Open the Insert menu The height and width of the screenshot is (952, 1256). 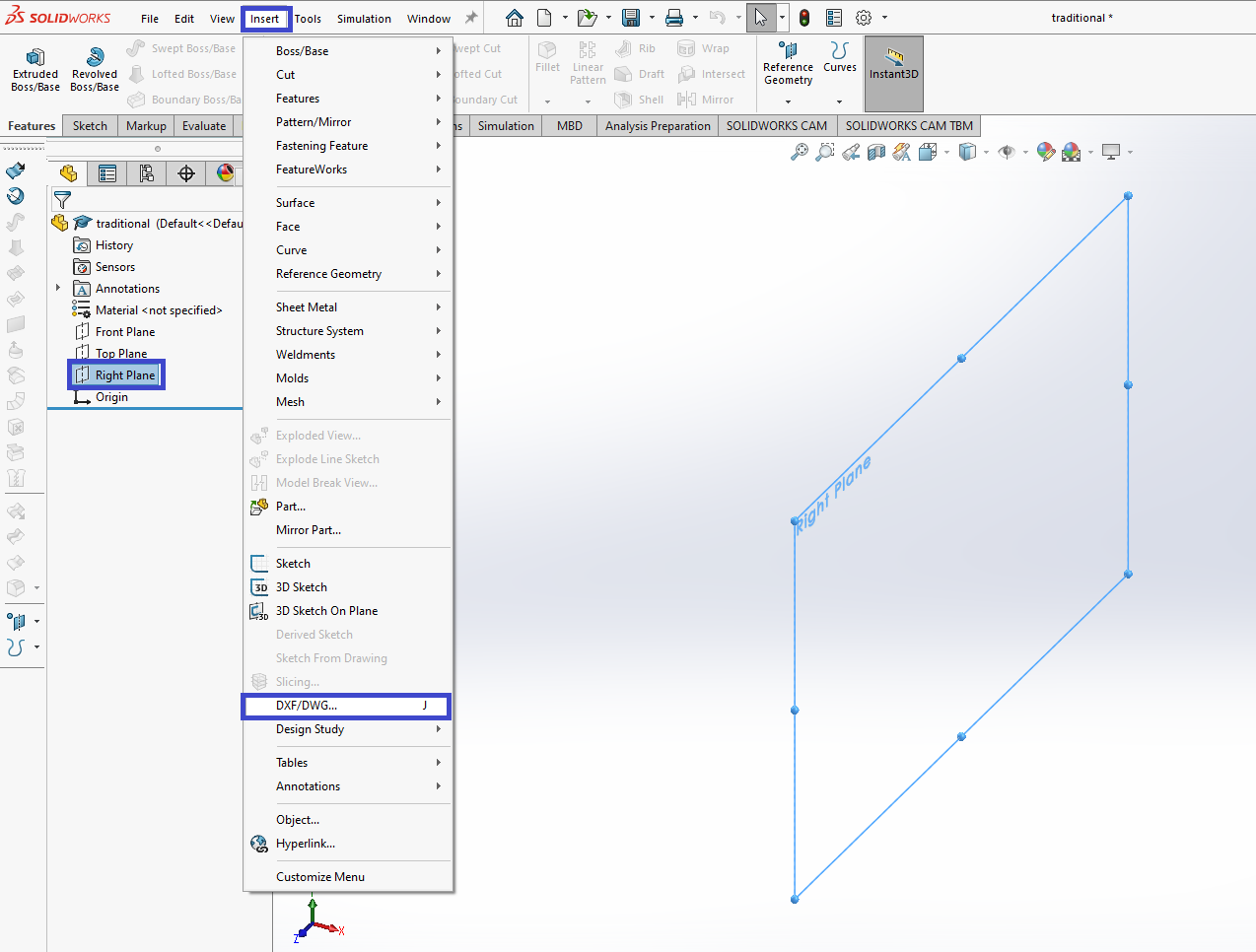(264, 18)
